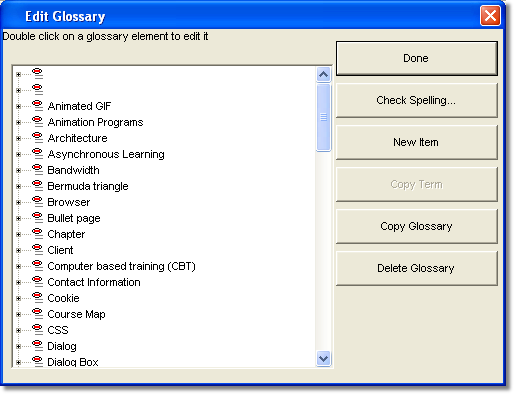Select the icon beside Architecture entry
This screenshot has width=515, height=394.
point(37,137)
